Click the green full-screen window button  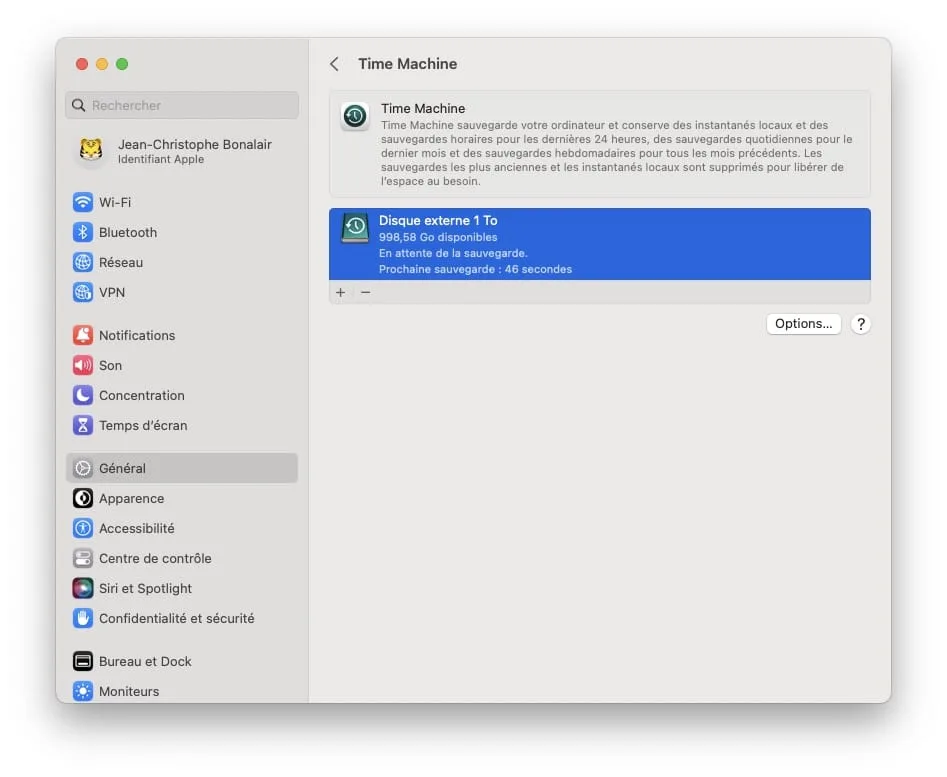tap(122, 64)
